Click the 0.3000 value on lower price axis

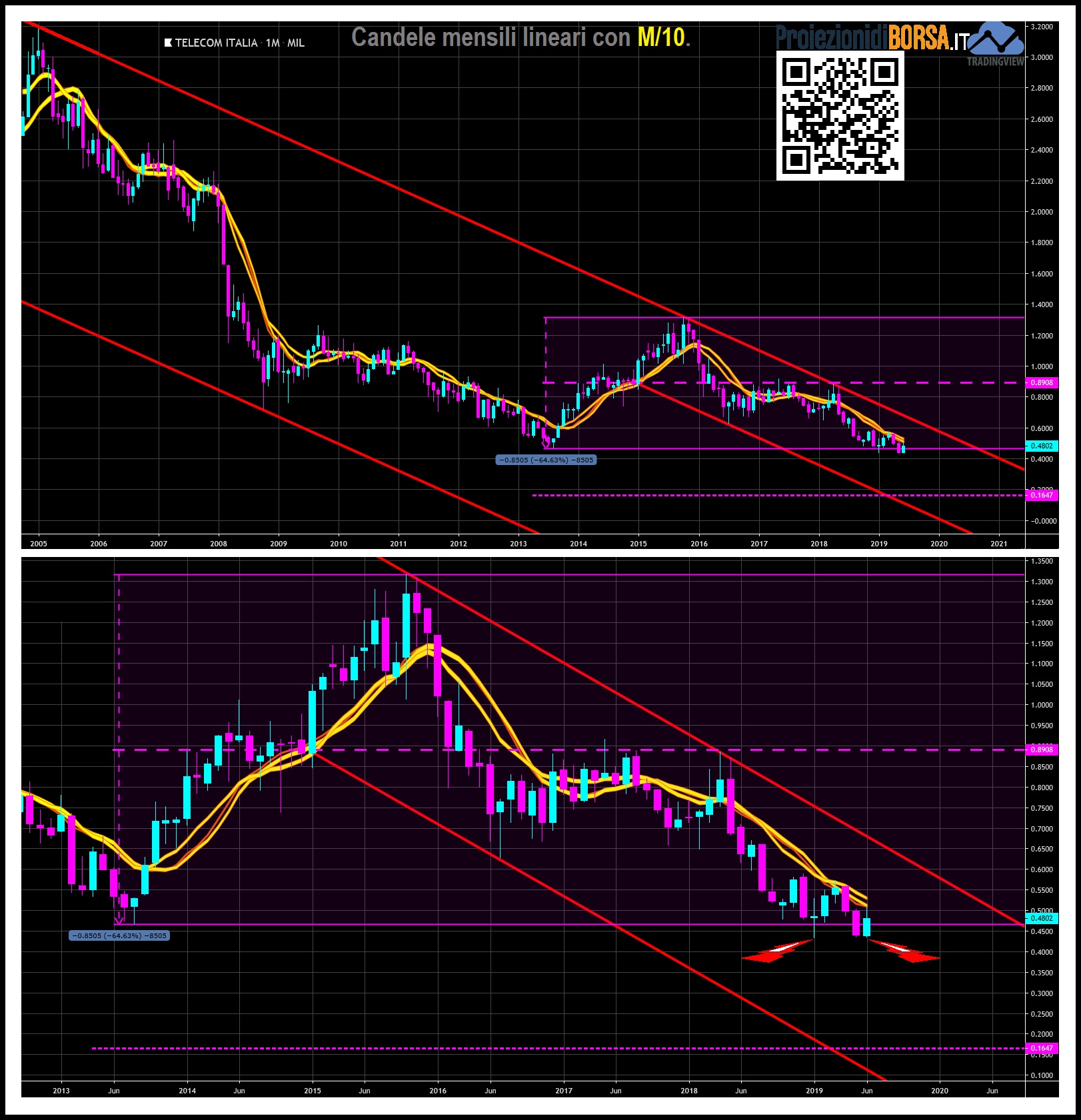1042,993
